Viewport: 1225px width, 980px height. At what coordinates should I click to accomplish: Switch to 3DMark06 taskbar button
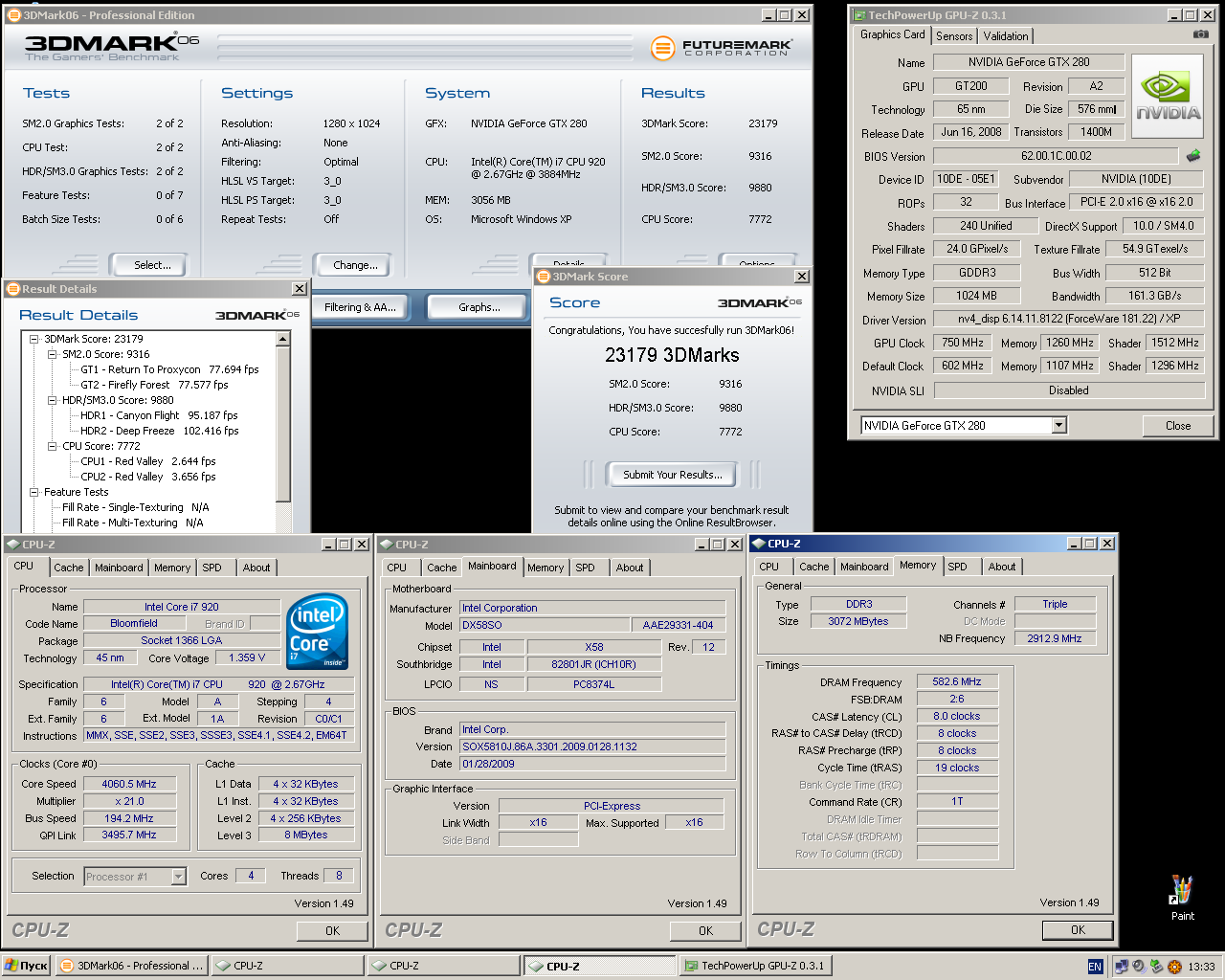[130, 966]
